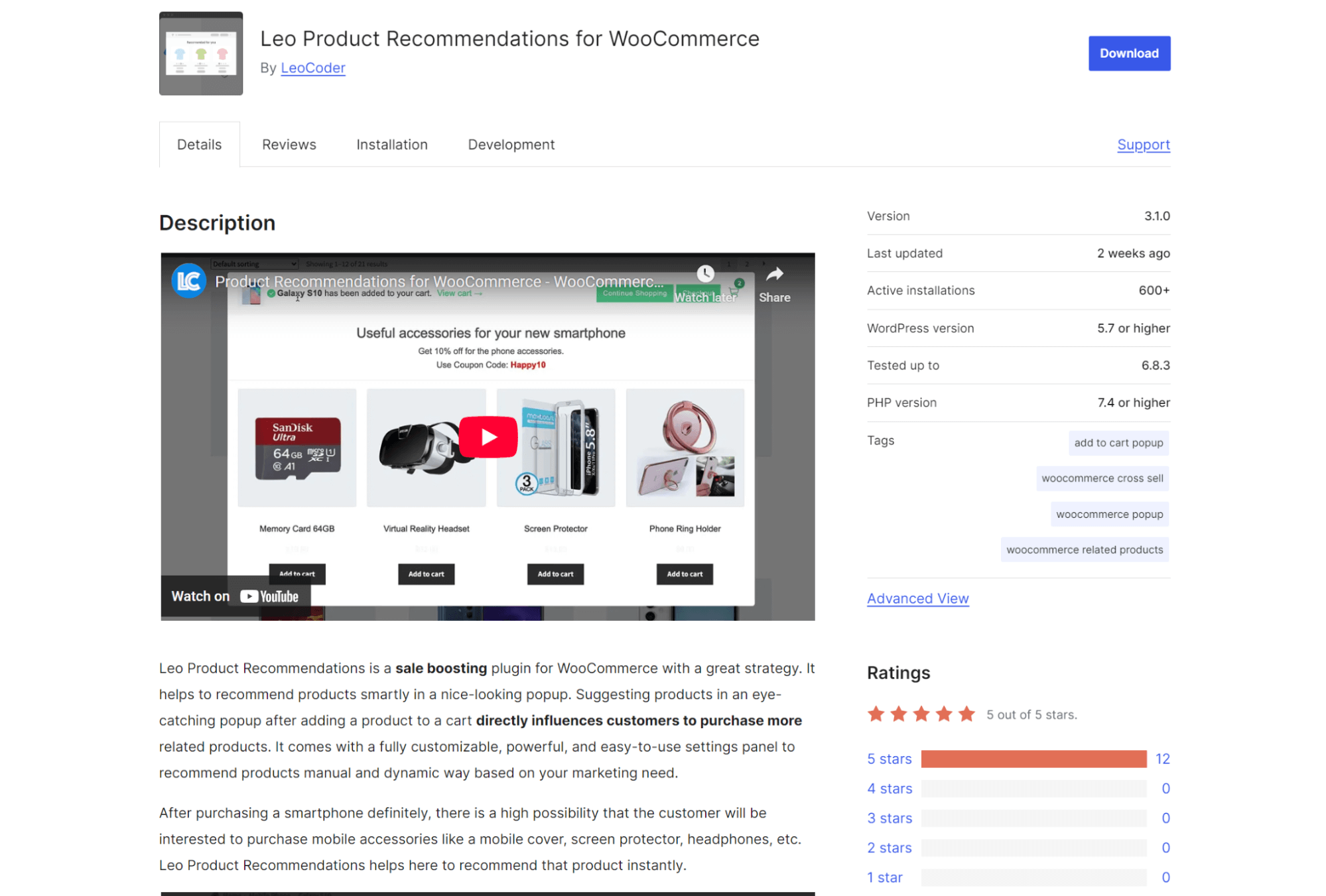This screenshot has width=1326, height=896.
Task: Browse the 'woocommerce cross sell' tag
Action: pos(1102,478)
